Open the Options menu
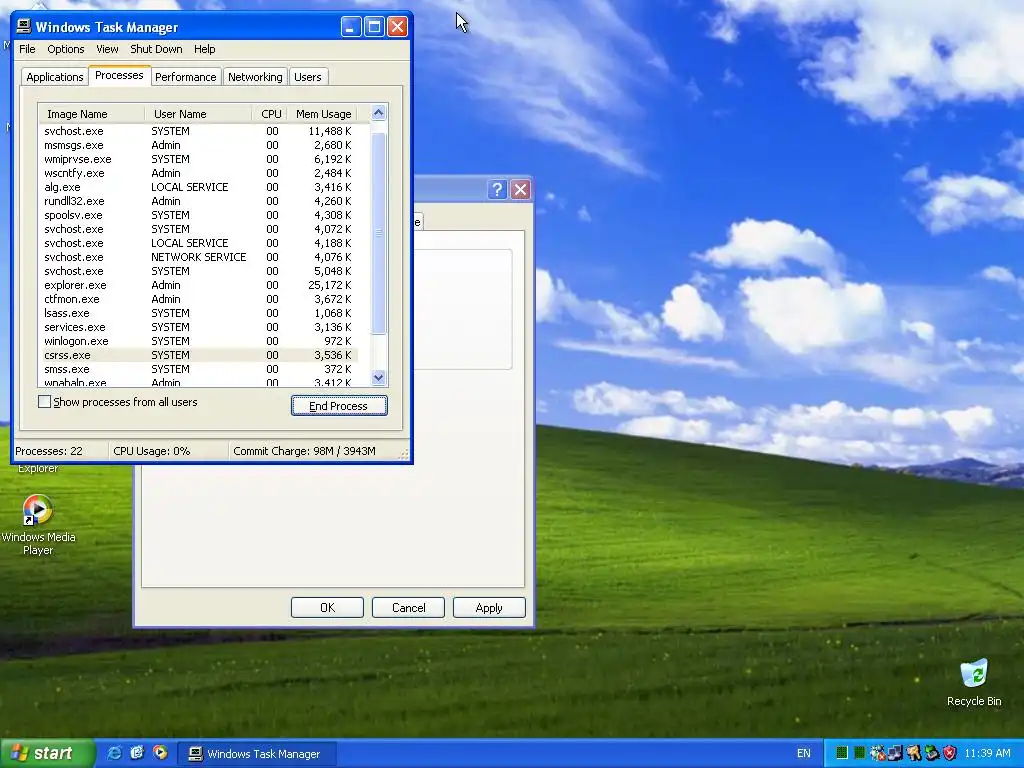This screenshot has width=1024, height=768. pyautogui.click(x=65, y=49)
